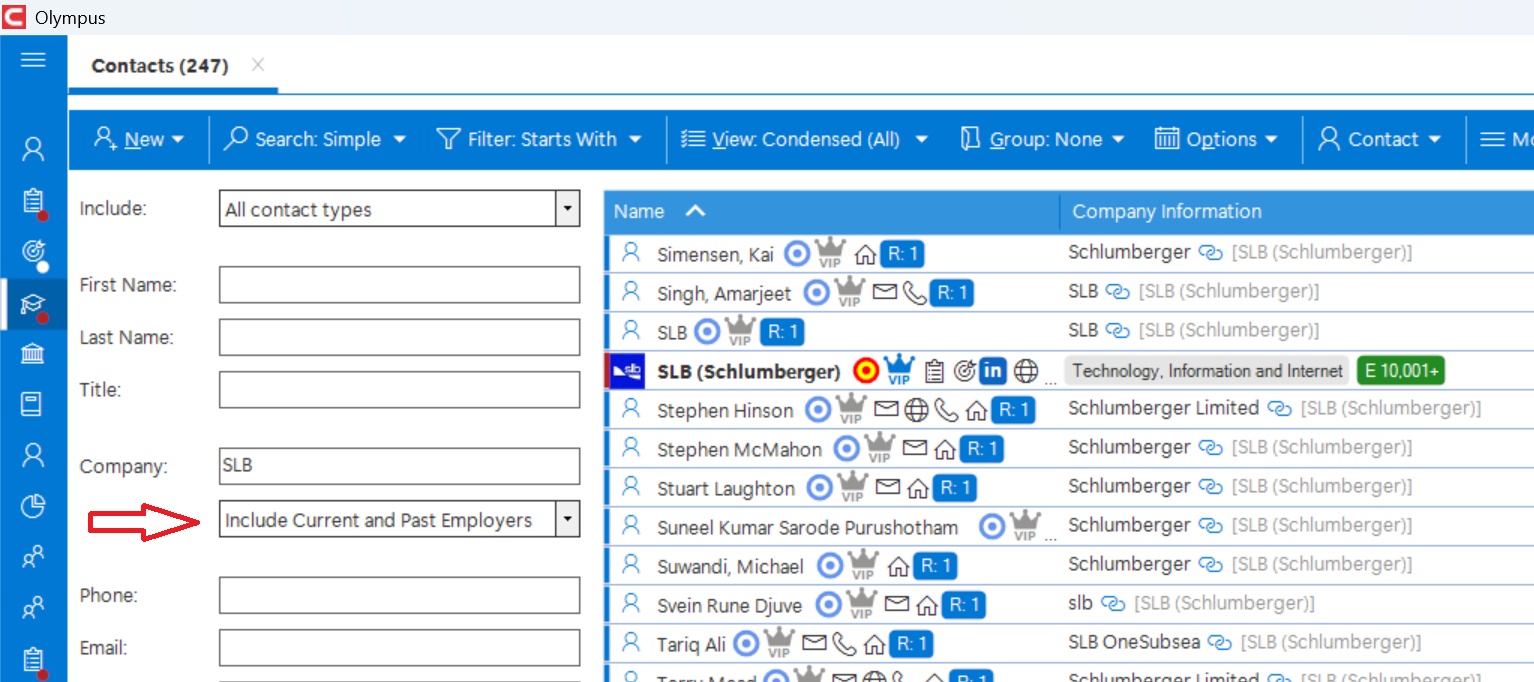Expand Include Current and Past Employers dropdown
1534x682 pixels.
[567, 519]
